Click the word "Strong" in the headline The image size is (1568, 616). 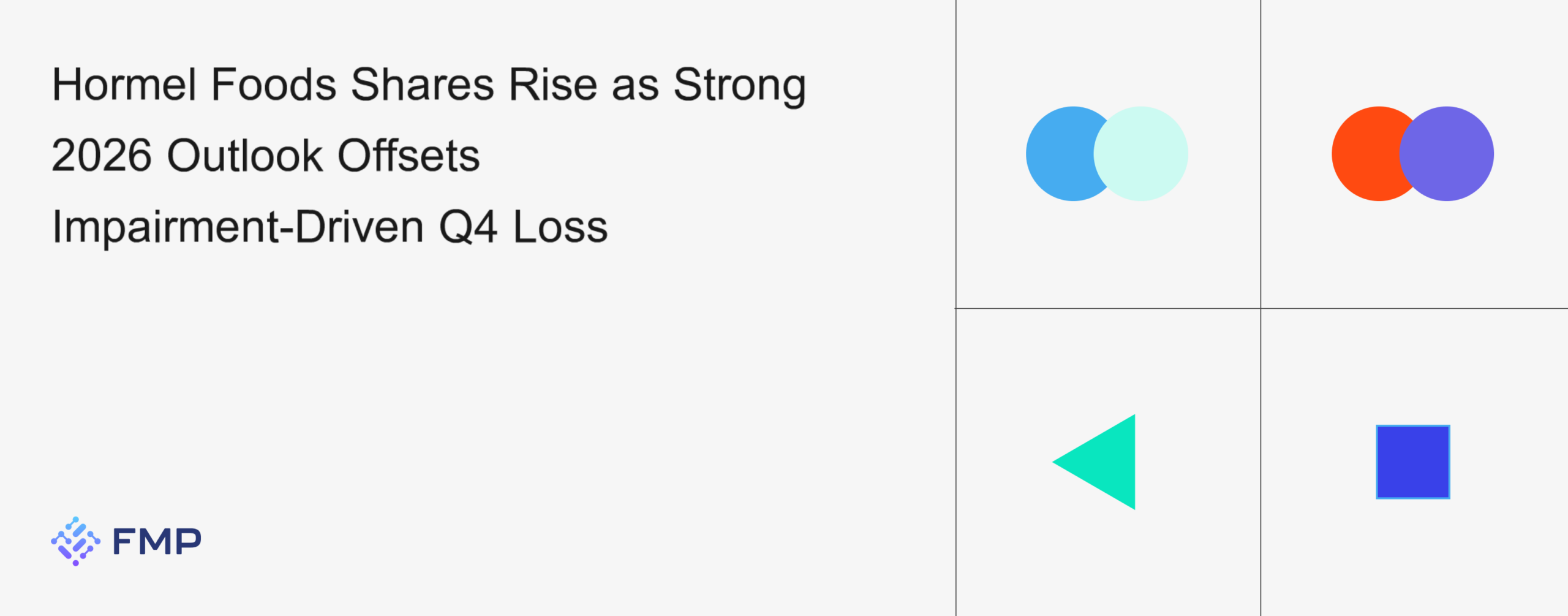tap(739, 85)
